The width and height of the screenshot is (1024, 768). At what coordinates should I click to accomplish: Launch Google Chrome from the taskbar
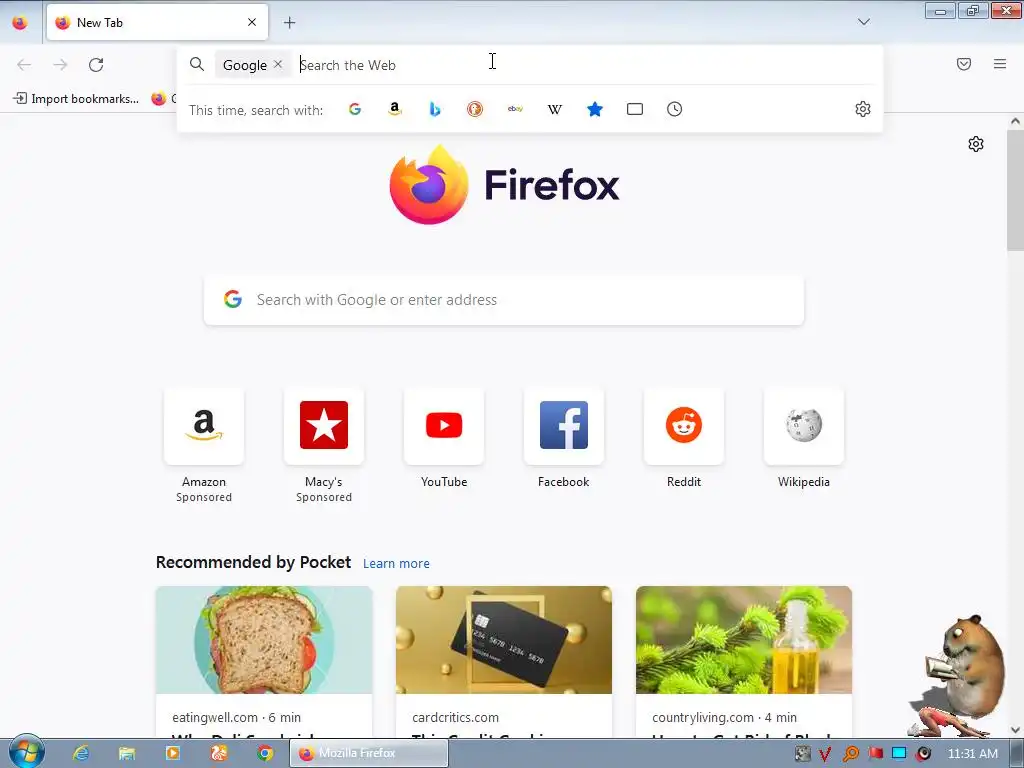coord(264,753)
